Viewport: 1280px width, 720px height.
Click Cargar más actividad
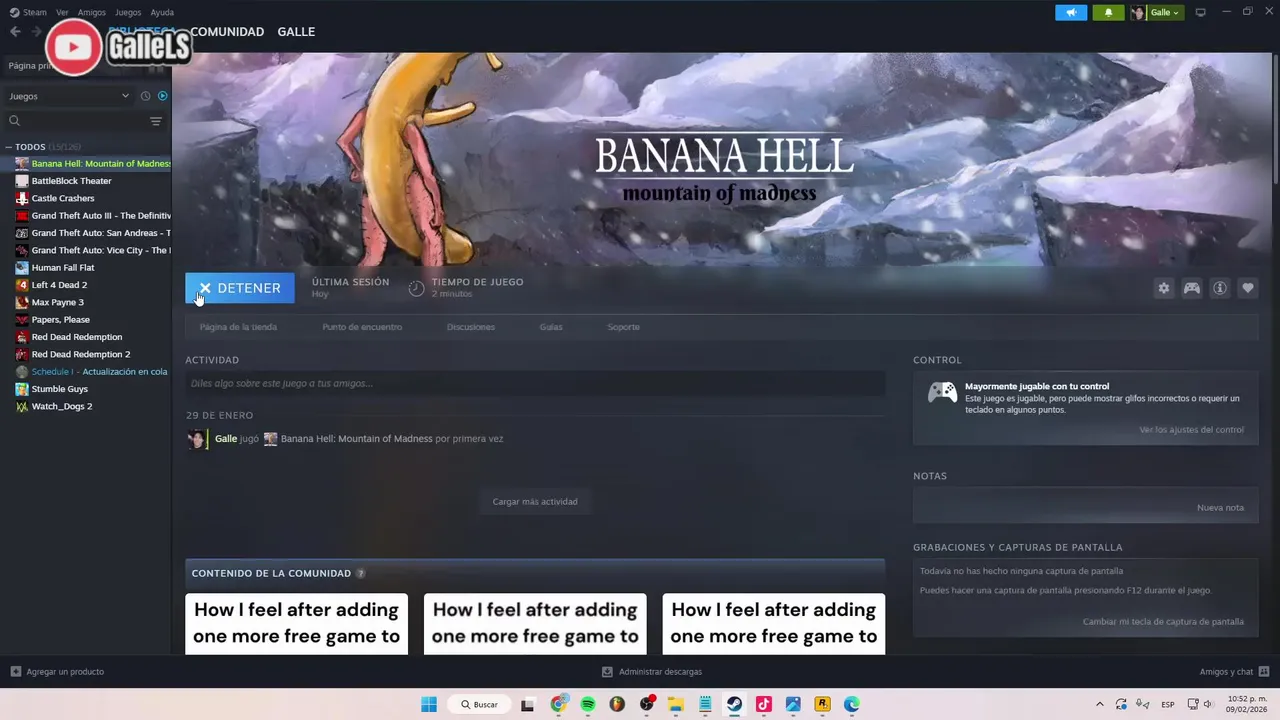[535, 502]
